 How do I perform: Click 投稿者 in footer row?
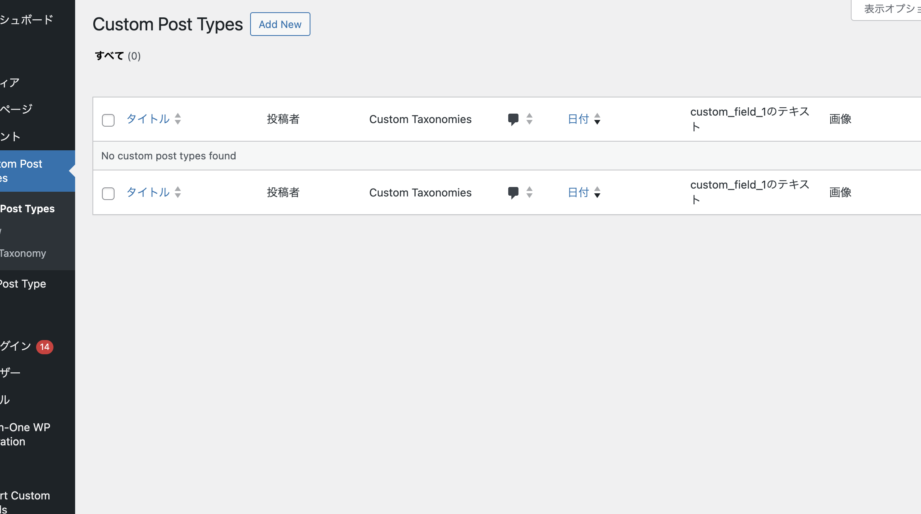(283, 193)
